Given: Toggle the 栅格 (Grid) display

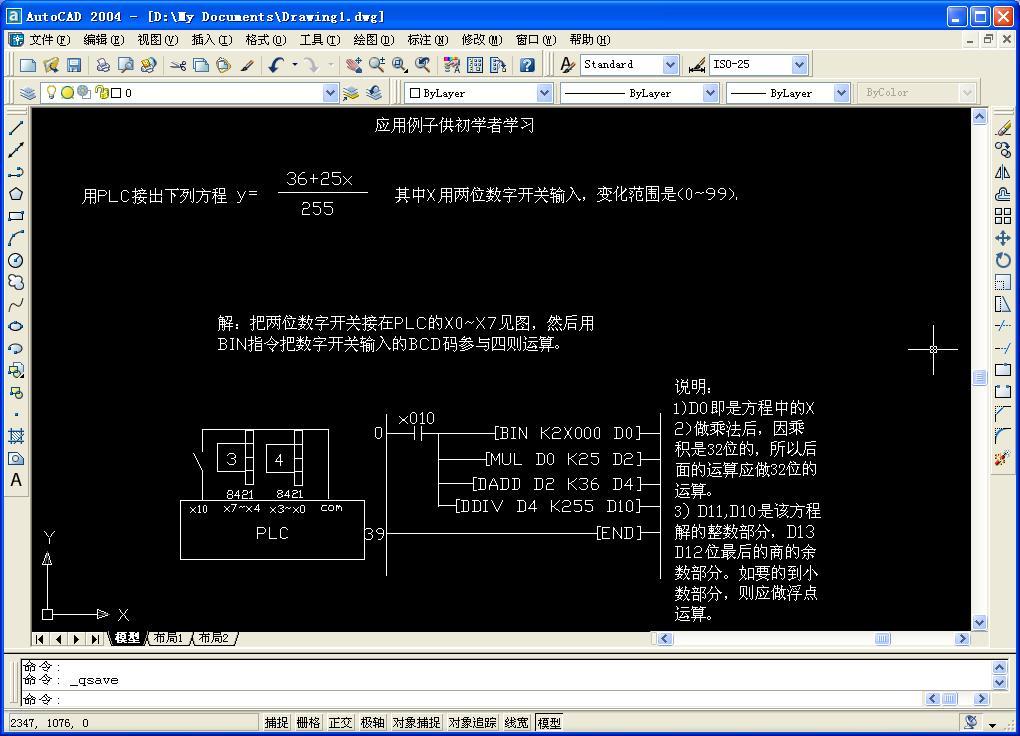Looking at the screenshot, I should pos(308,722).
